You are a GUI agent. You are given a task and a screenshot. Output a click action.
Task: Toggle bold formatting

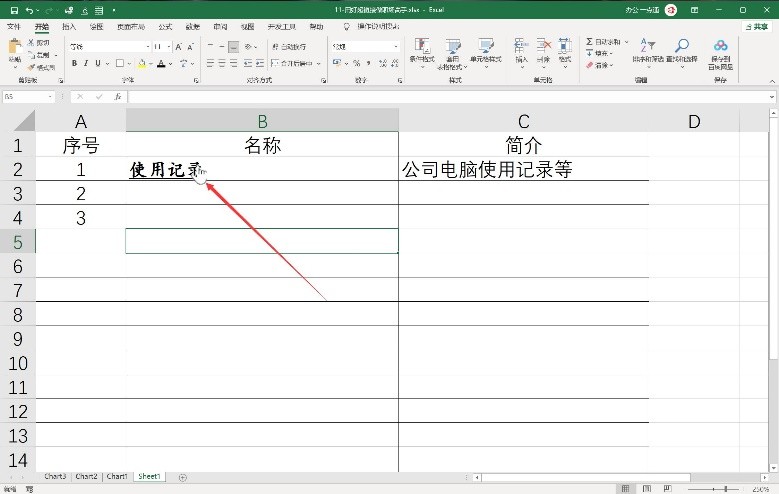coord(74,63)
